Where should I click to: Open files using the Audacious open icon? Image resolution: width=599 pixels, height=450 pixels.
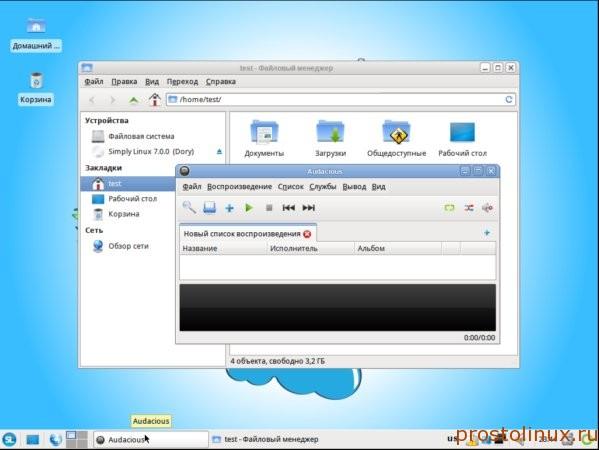tap(209, 207)
